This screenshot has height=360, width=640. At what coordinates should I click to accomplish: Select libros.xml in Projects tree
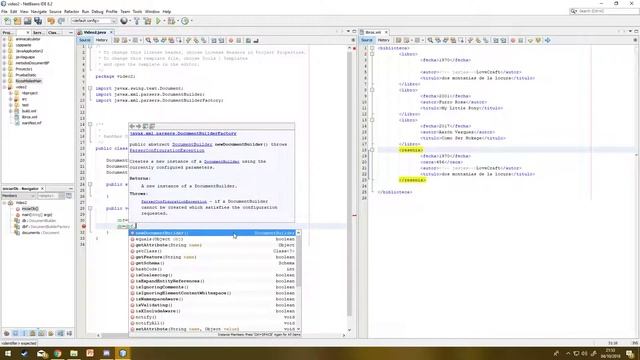[x=29, y=117]
